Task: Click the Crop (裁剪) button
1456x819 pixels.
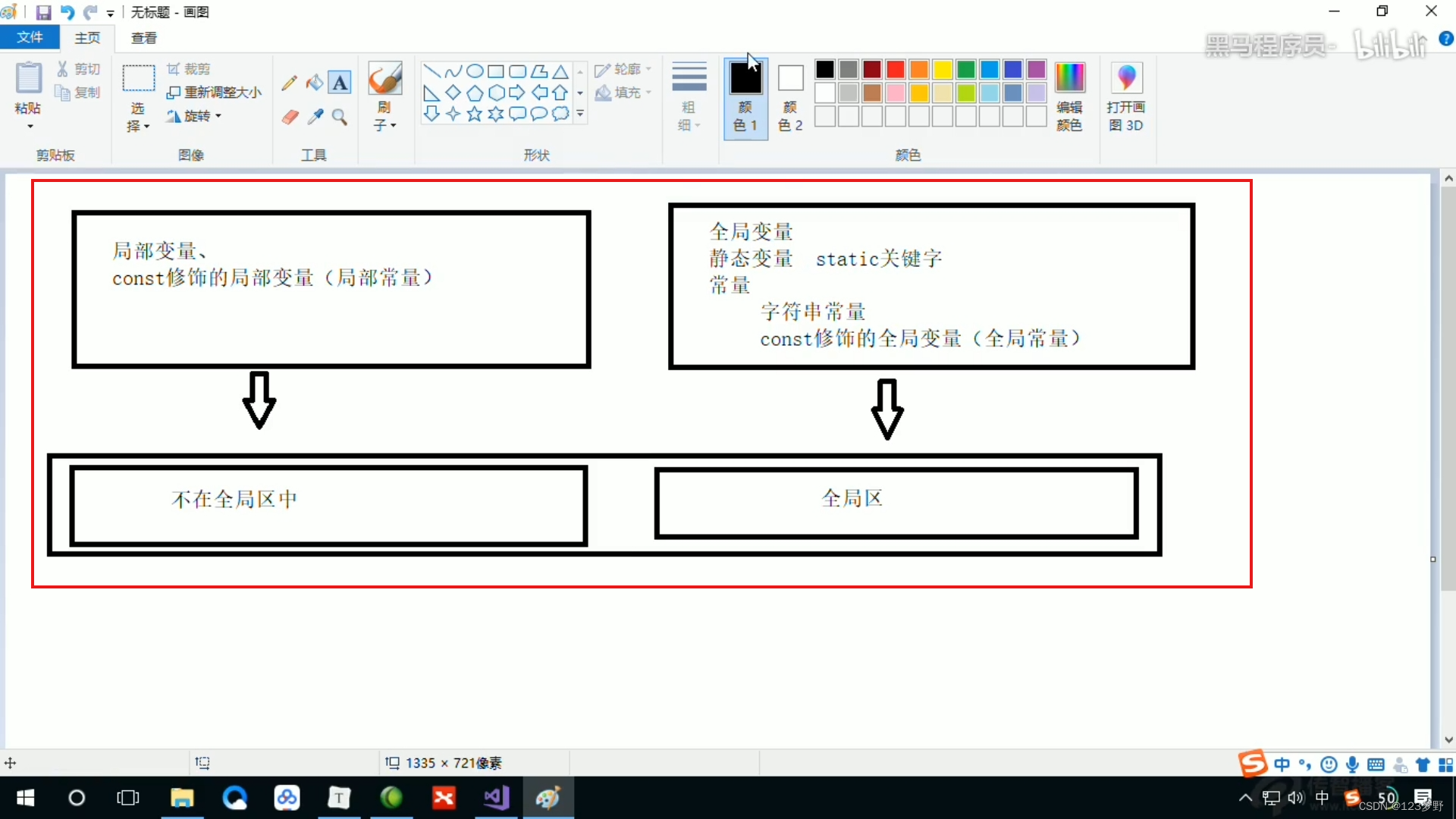Action: click(188, 69)
